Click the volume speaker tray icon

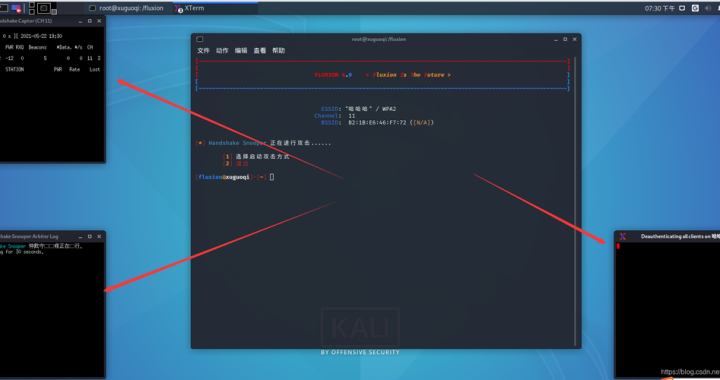pos(708,8)
